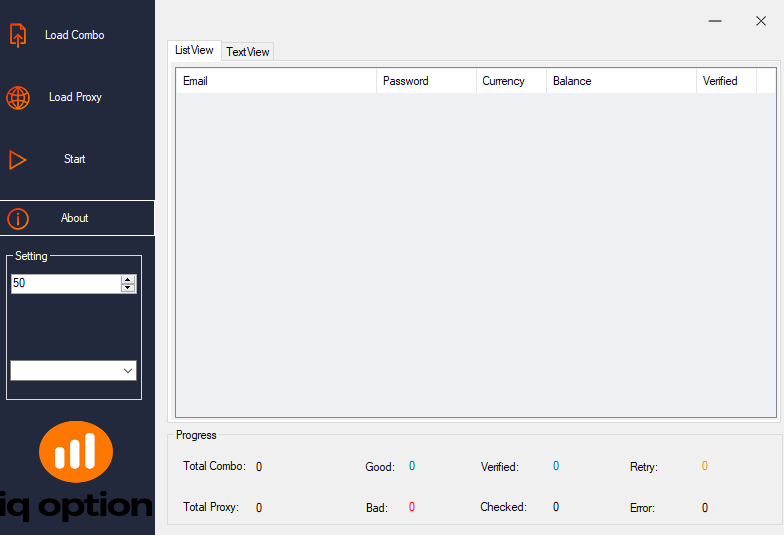Click the red Bad count value
This screenshot has width=784, height=535.
(x=412, y=507)
